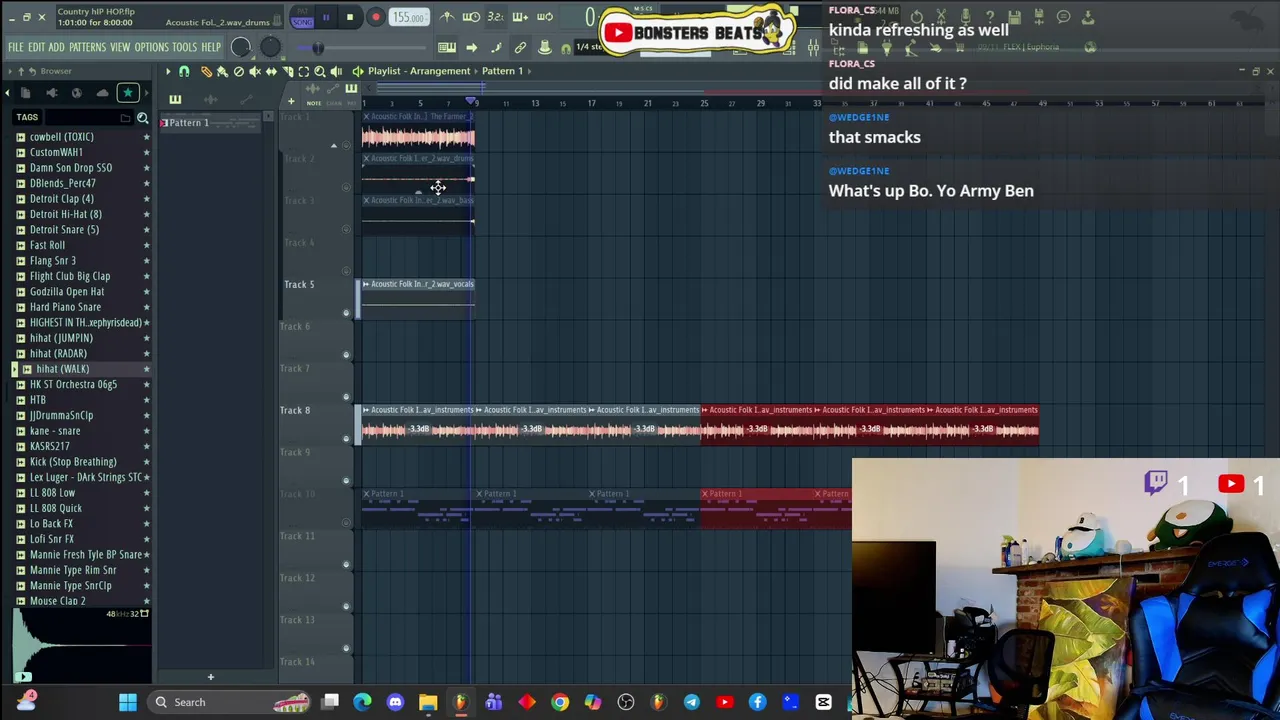This screenshot has width=1280, height=720.
Task: Toggle the link/multilink controllers icon
Action: 520,47
